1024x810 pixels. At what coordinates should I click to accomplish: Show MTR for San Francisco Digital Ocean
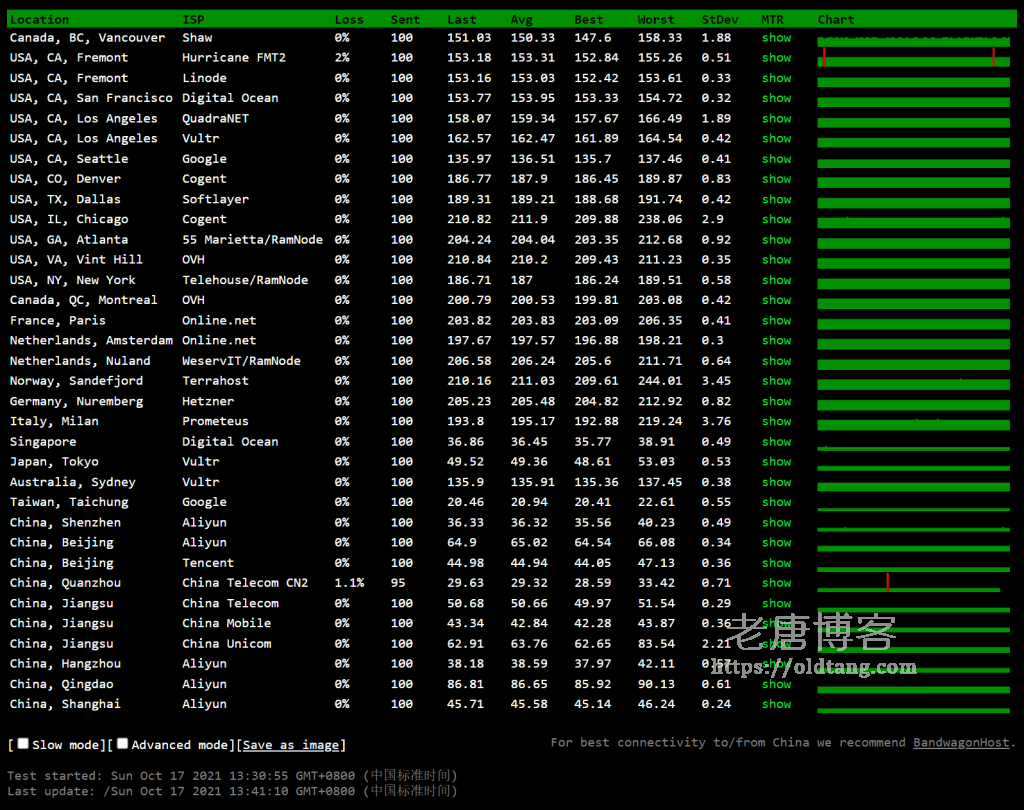tap(776, 98)
